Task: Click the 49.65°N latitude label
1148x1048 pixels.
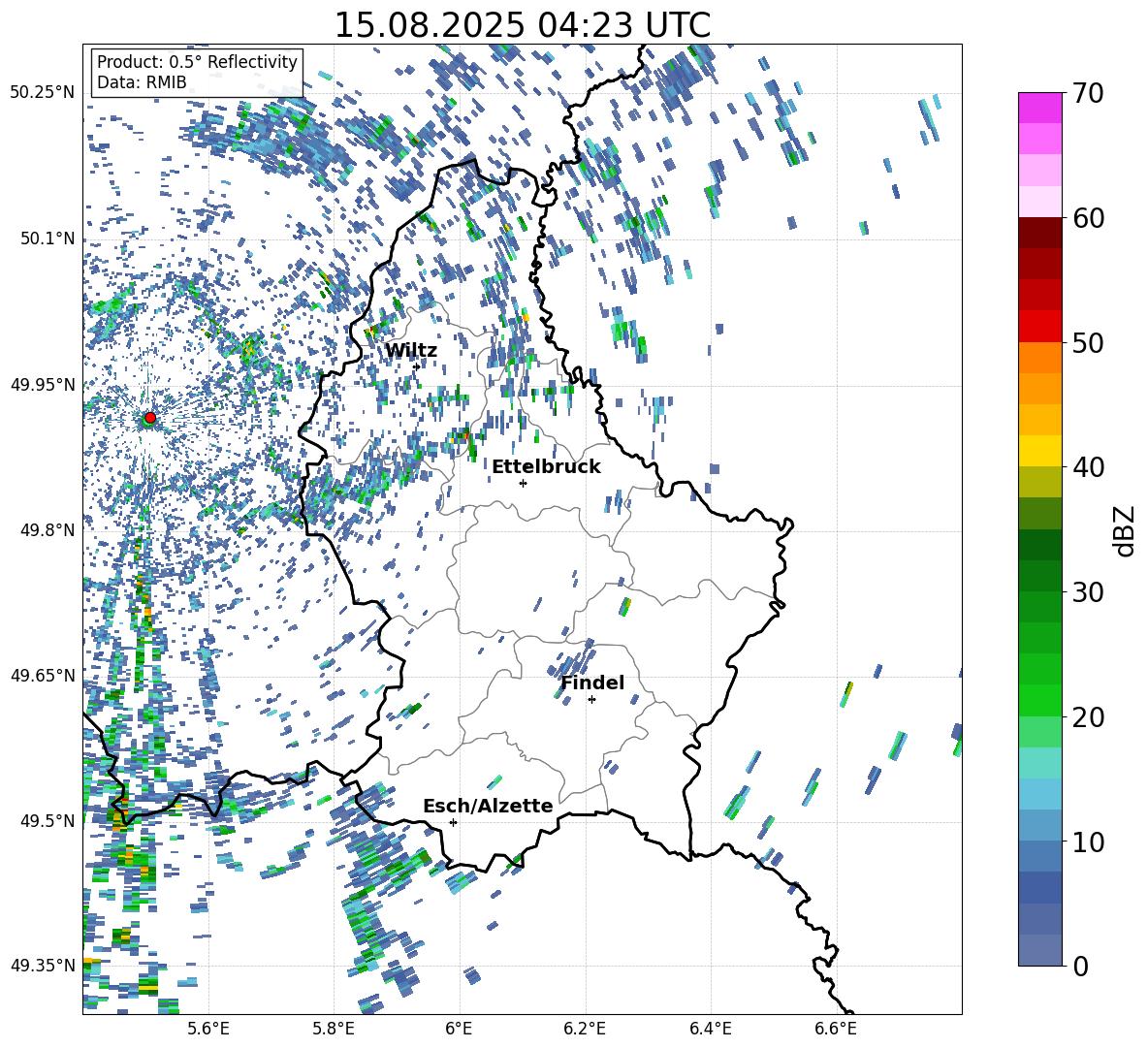Action: pos(43,675)
